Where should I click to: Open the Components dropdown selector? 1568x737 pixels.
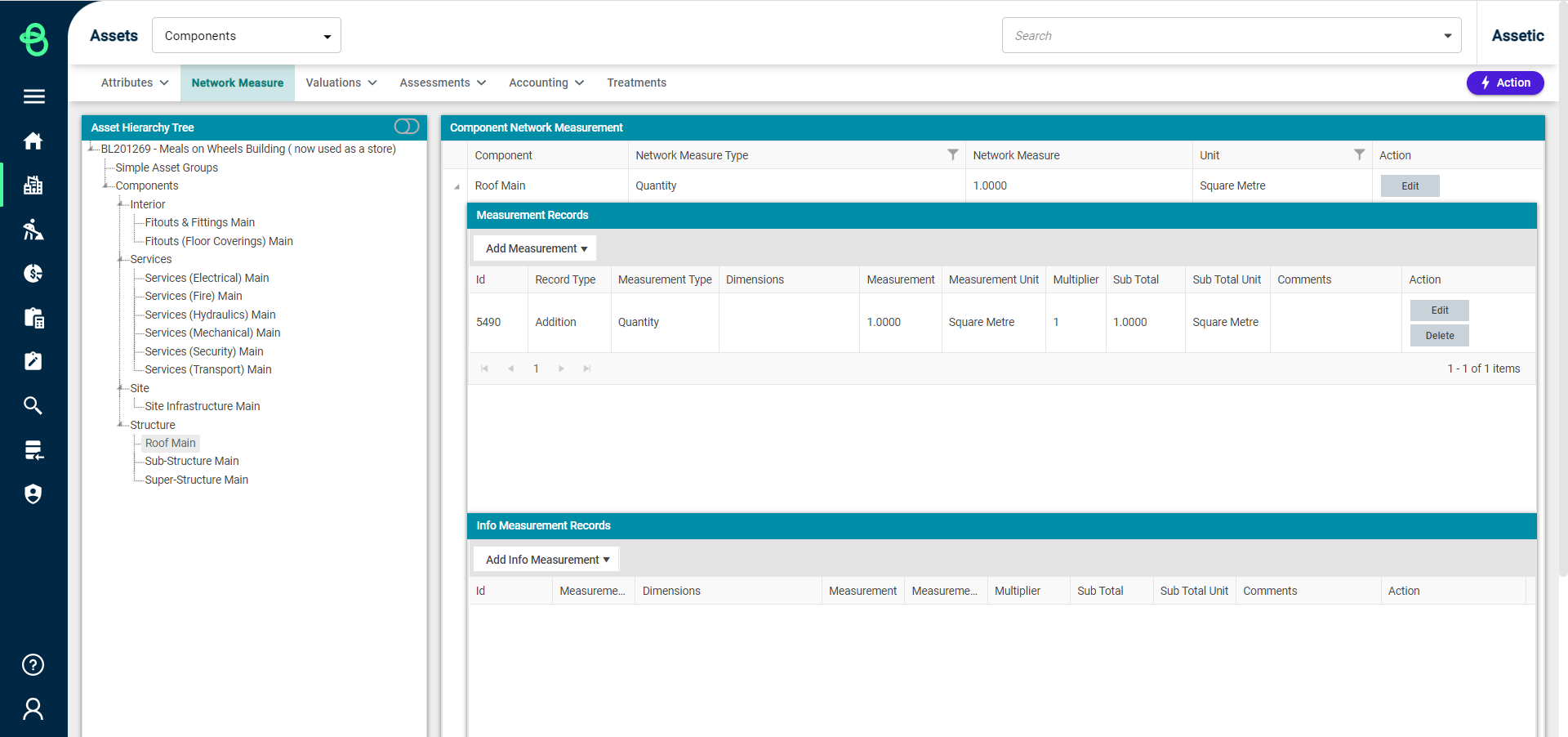coord(247,36)
